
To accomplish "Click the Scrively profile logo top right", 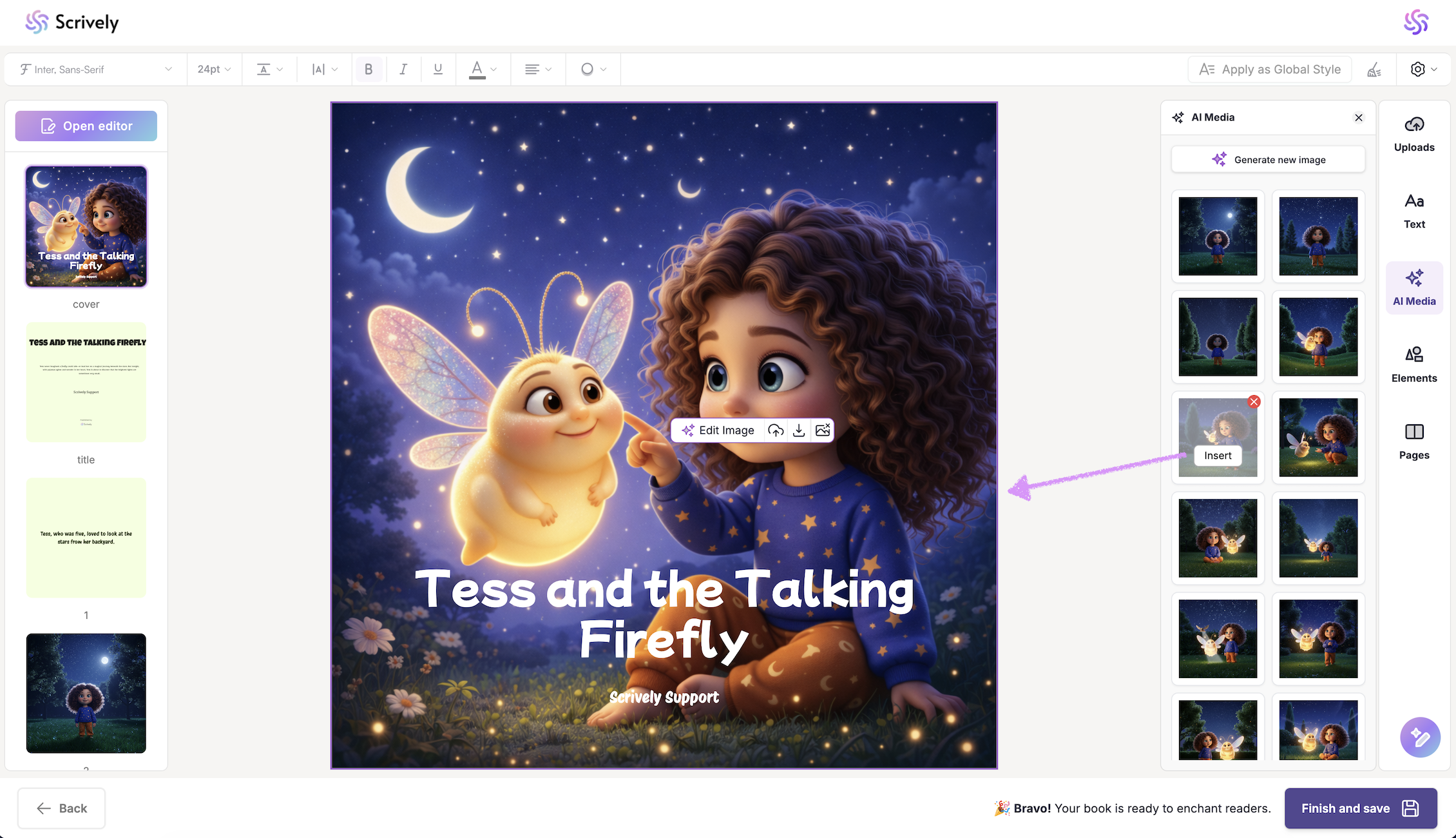I will [x=1415, y=22].
